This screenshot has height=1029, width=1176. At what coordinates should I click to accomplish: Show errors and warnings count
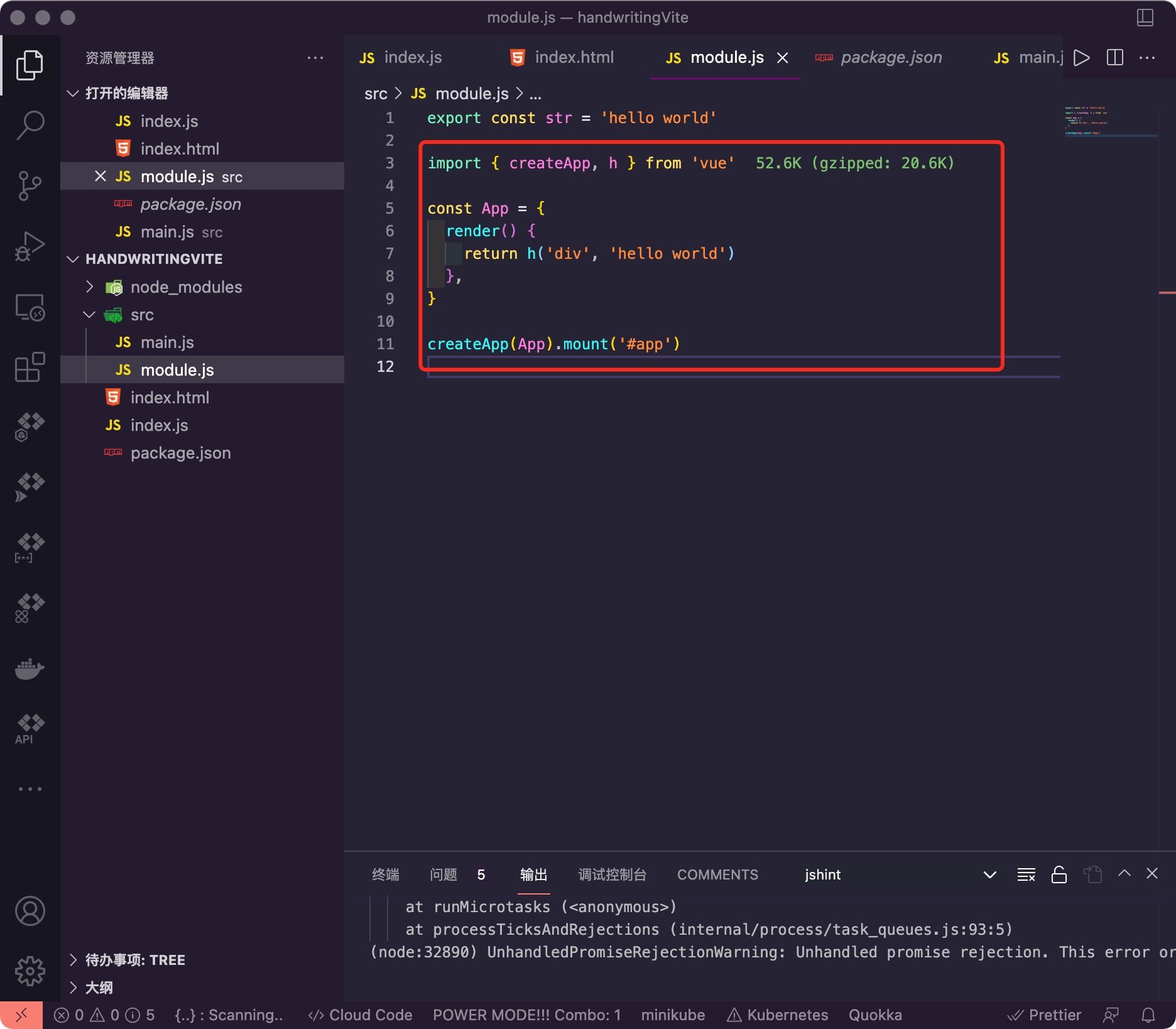(104, 1015)
